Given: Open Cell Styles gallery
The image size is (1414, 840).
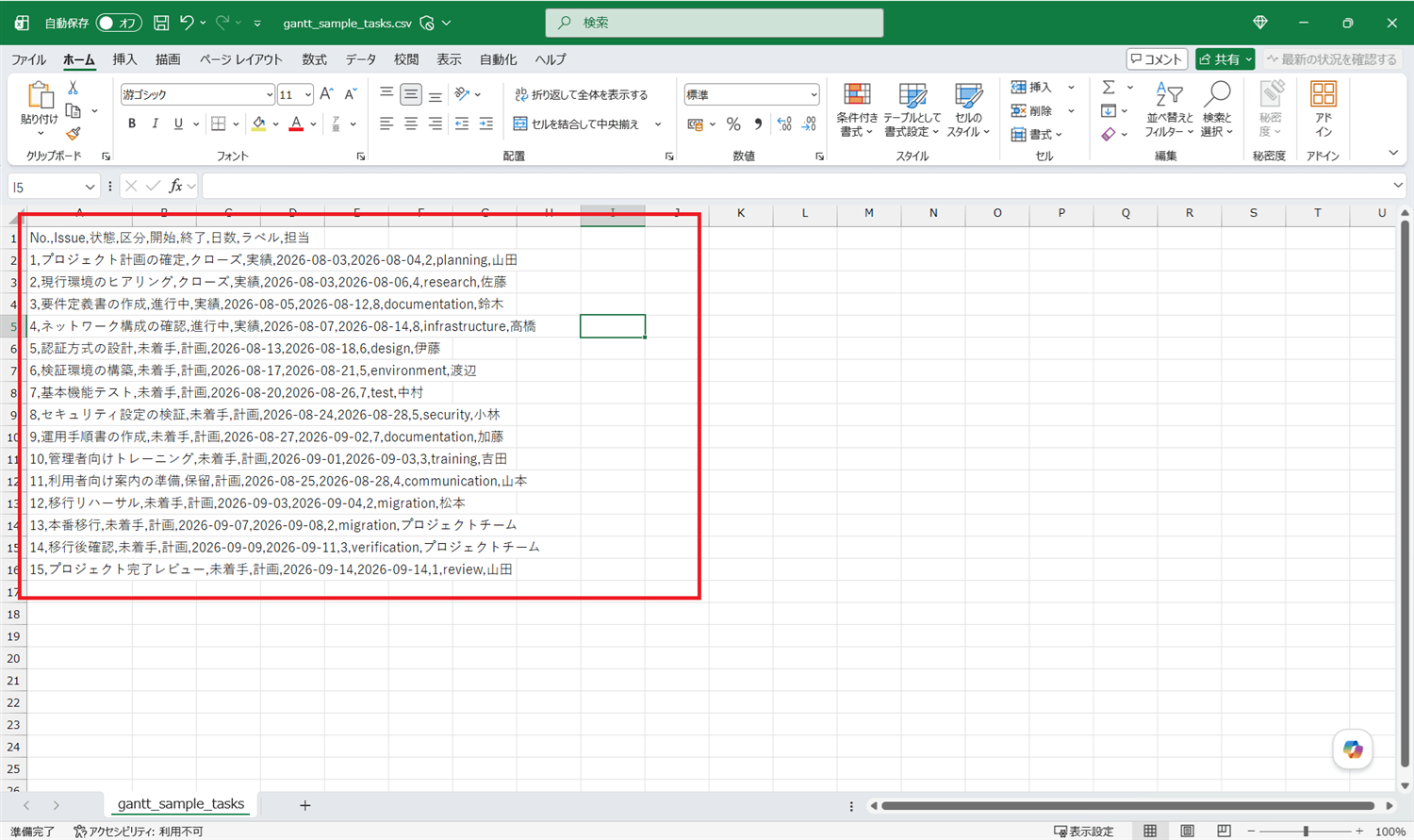Looking at the screenshot, I should pyautogui.click(x=968, y=109).
